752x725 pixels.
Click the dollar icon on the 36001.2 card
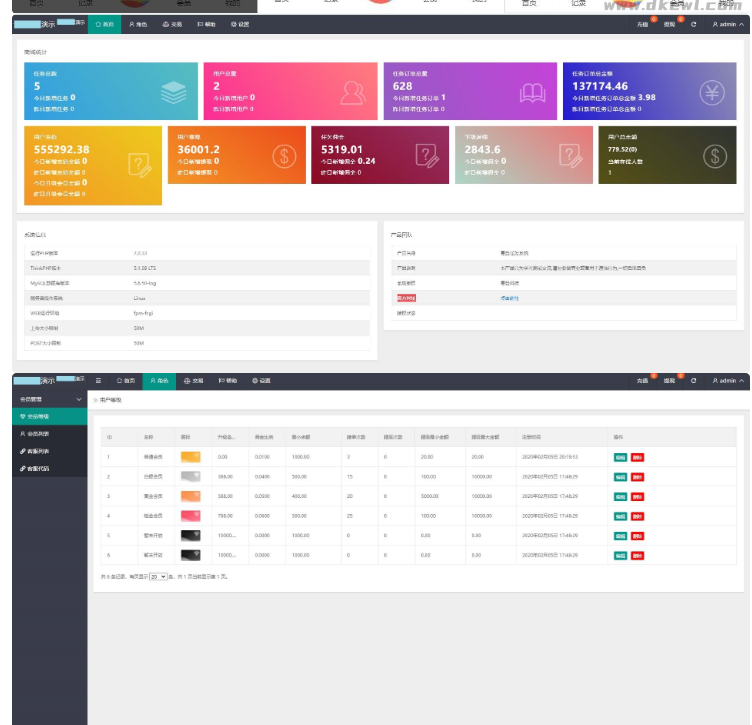pyautogui.click(x=284, y=155)
